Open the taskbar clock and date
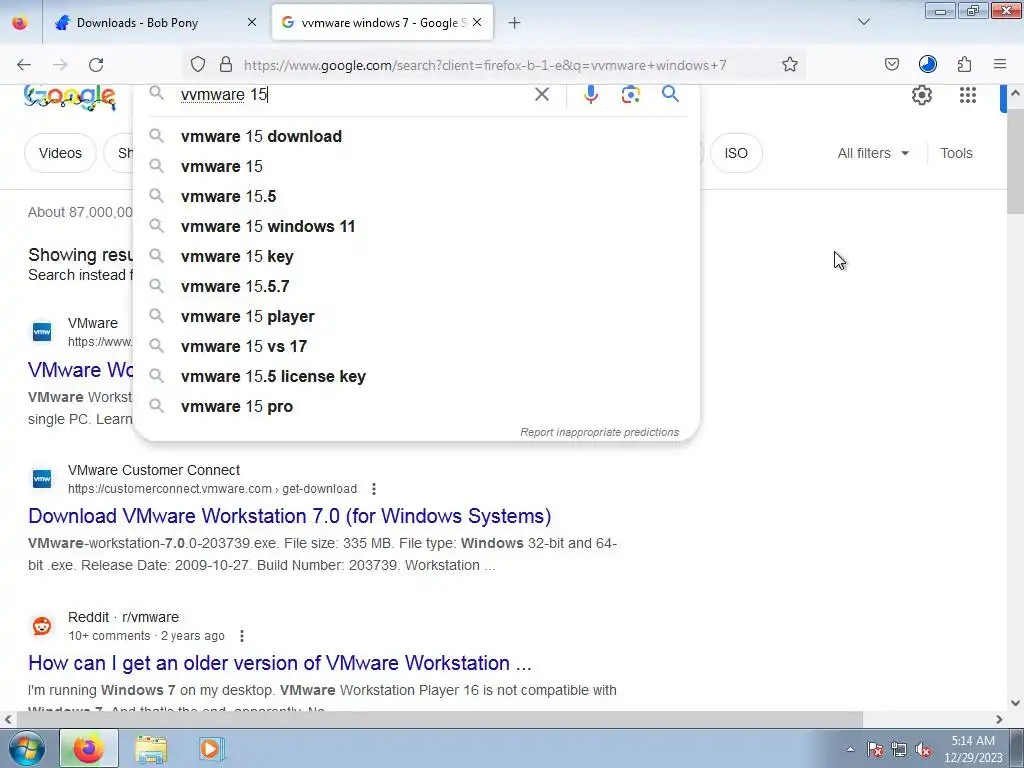 [973, 749]
